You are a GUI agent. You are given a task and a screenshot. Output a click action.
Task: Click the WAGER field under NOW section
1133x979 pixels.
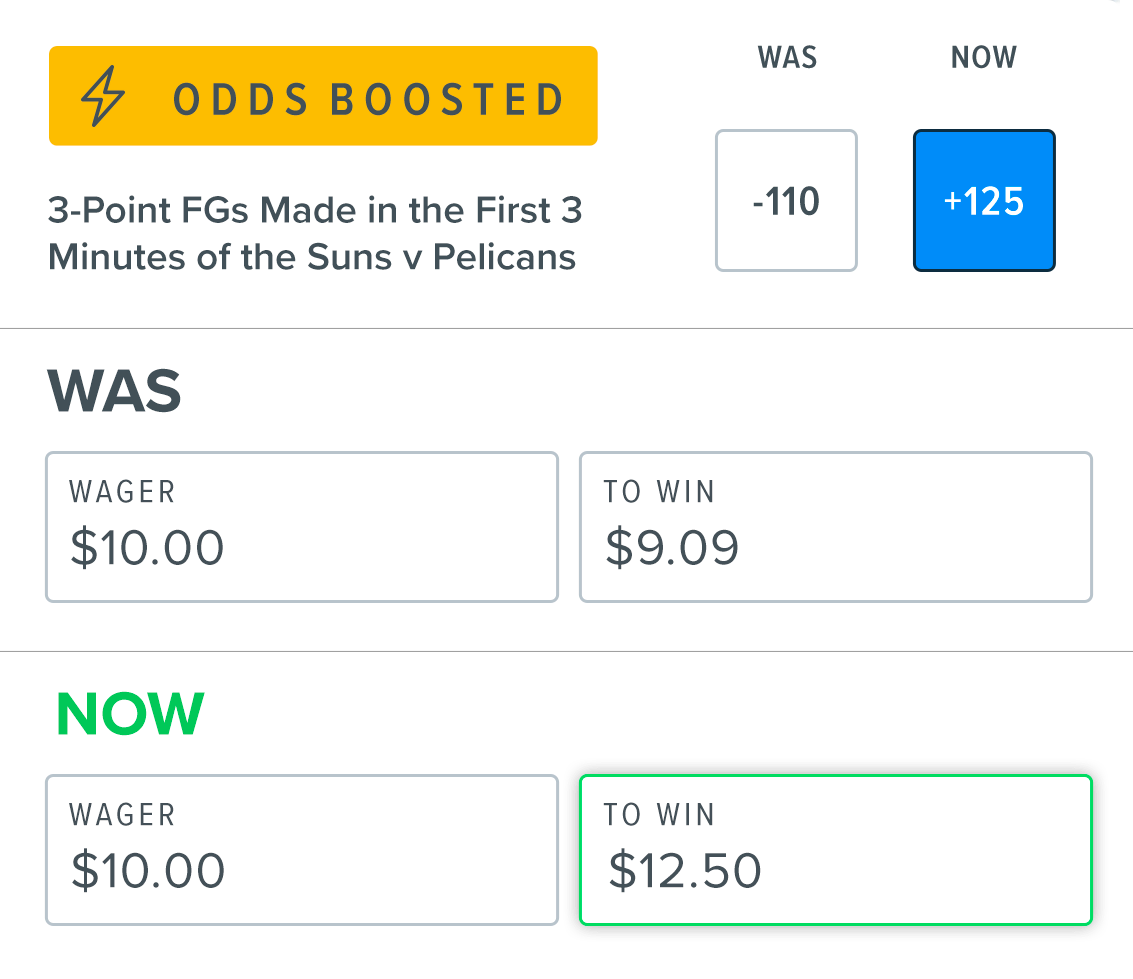pos(301,849)
